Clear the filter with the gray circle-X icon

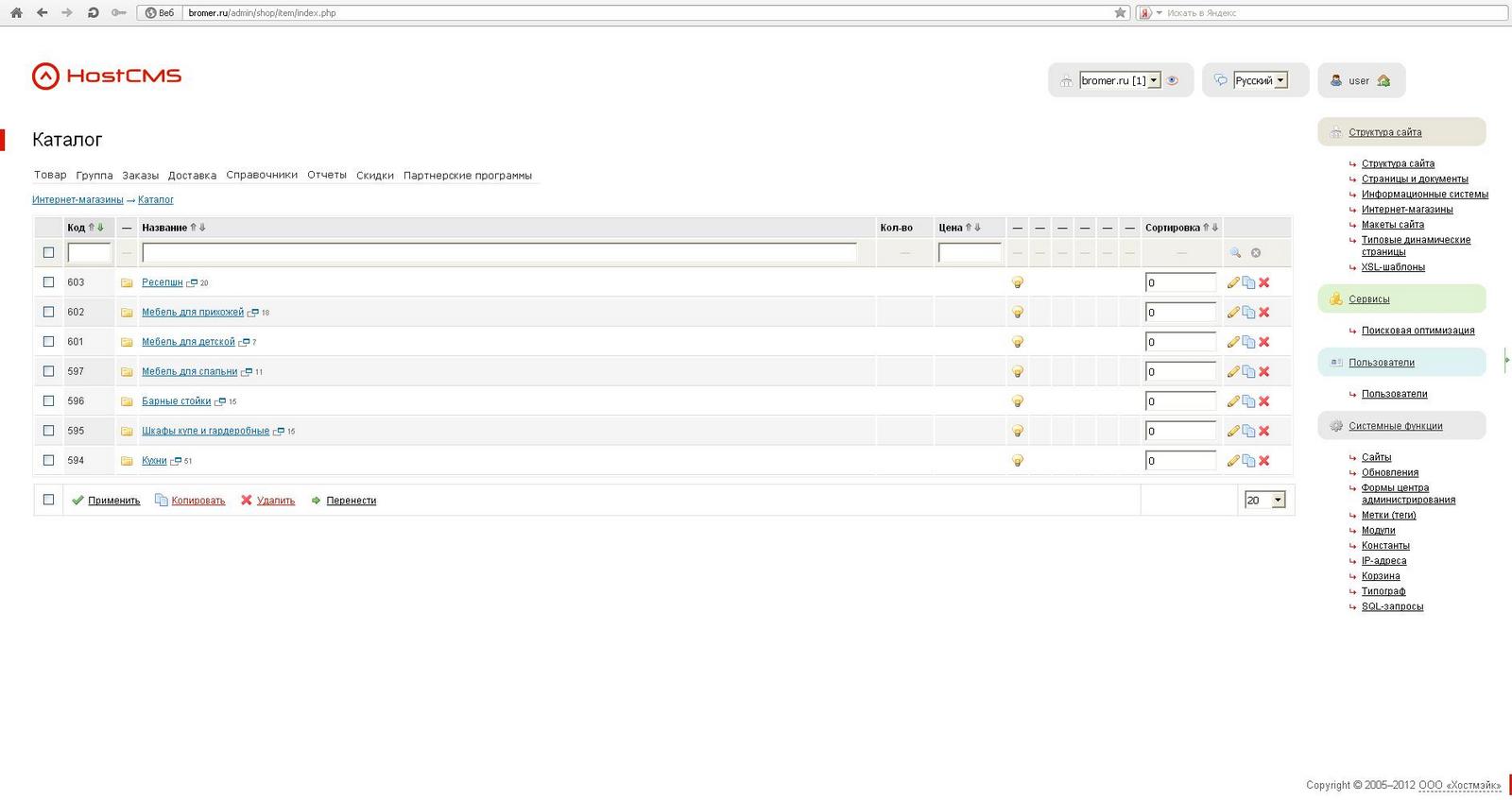1256,253
